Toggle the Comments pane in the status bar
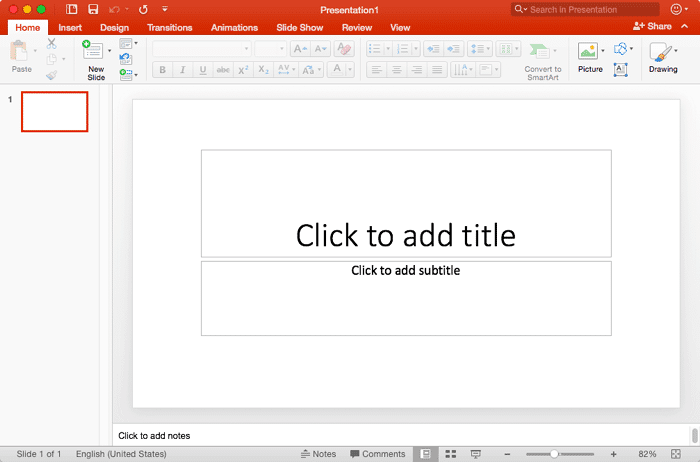 (378, 454)
